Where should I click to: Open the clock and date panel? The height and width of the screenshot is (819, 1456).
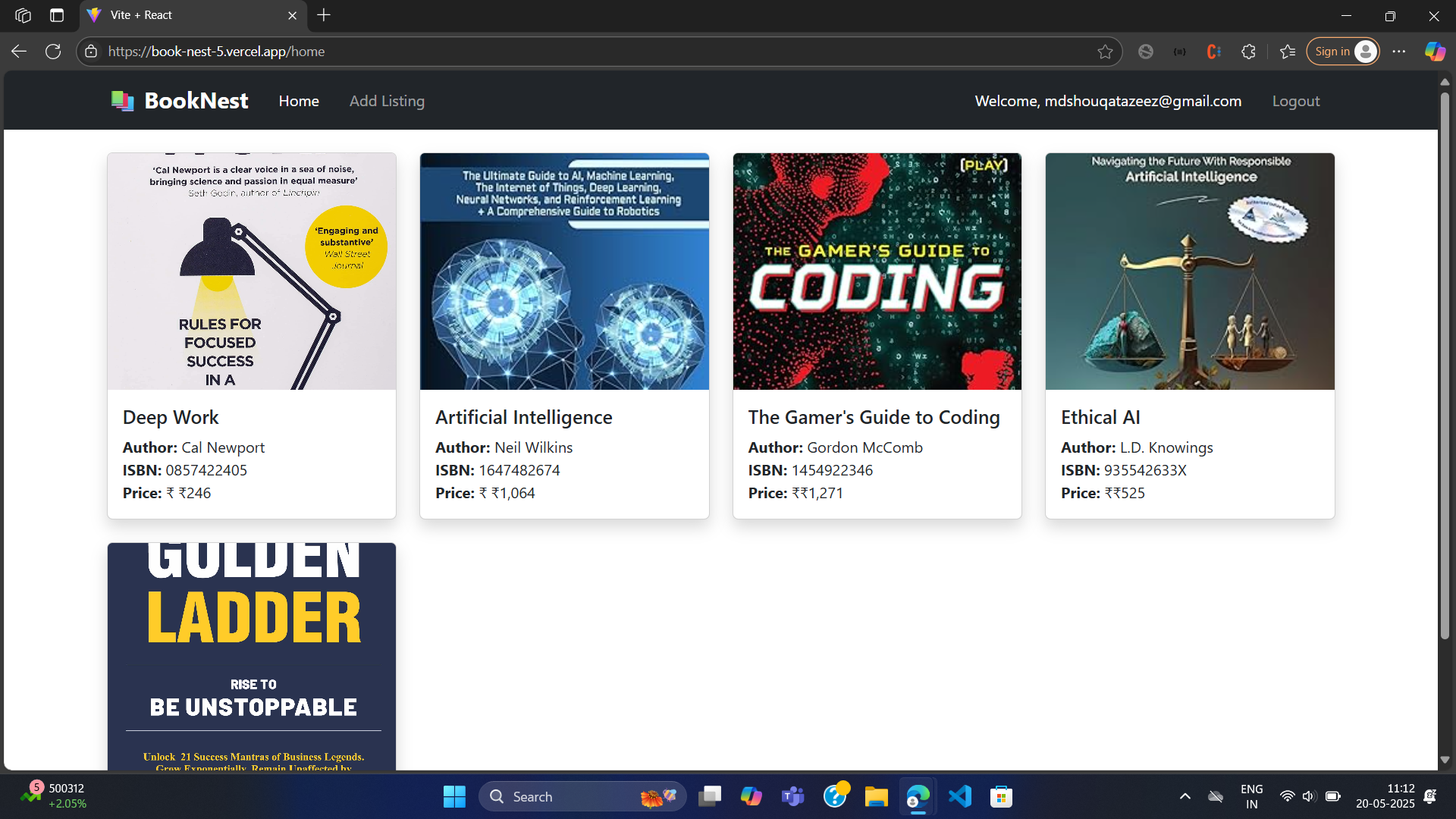pyautogui.click(x=1385, y=796)
